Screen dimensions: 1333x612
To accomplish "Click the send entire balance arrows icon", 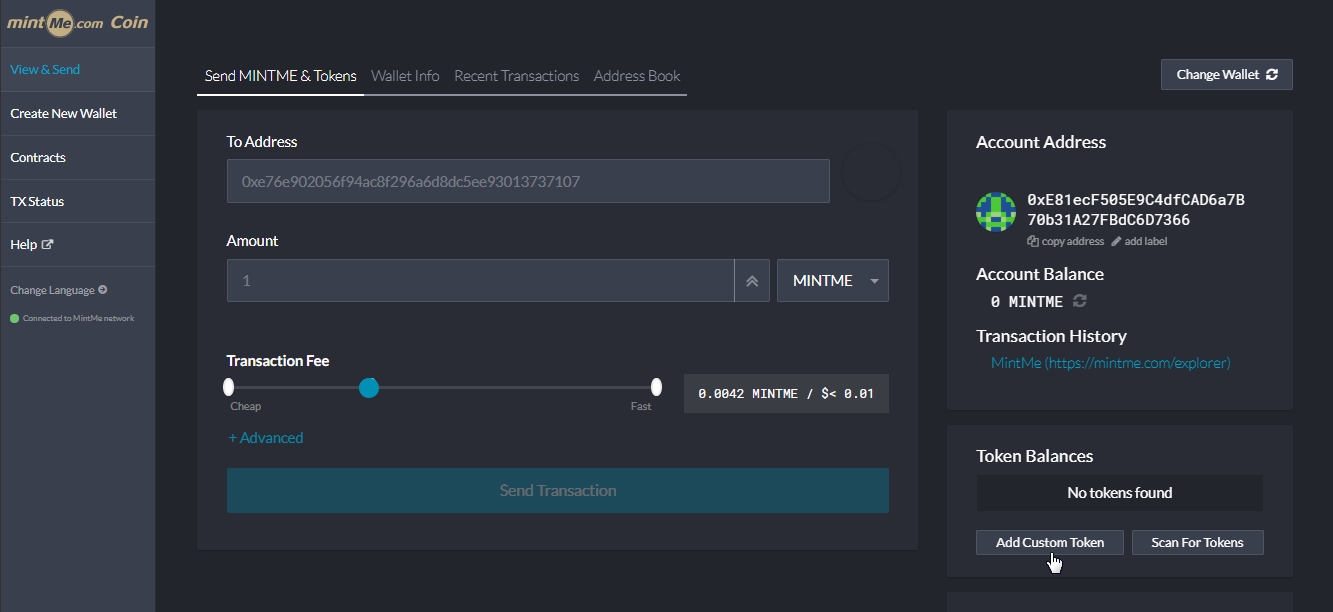I will click(x=752, y=281).
